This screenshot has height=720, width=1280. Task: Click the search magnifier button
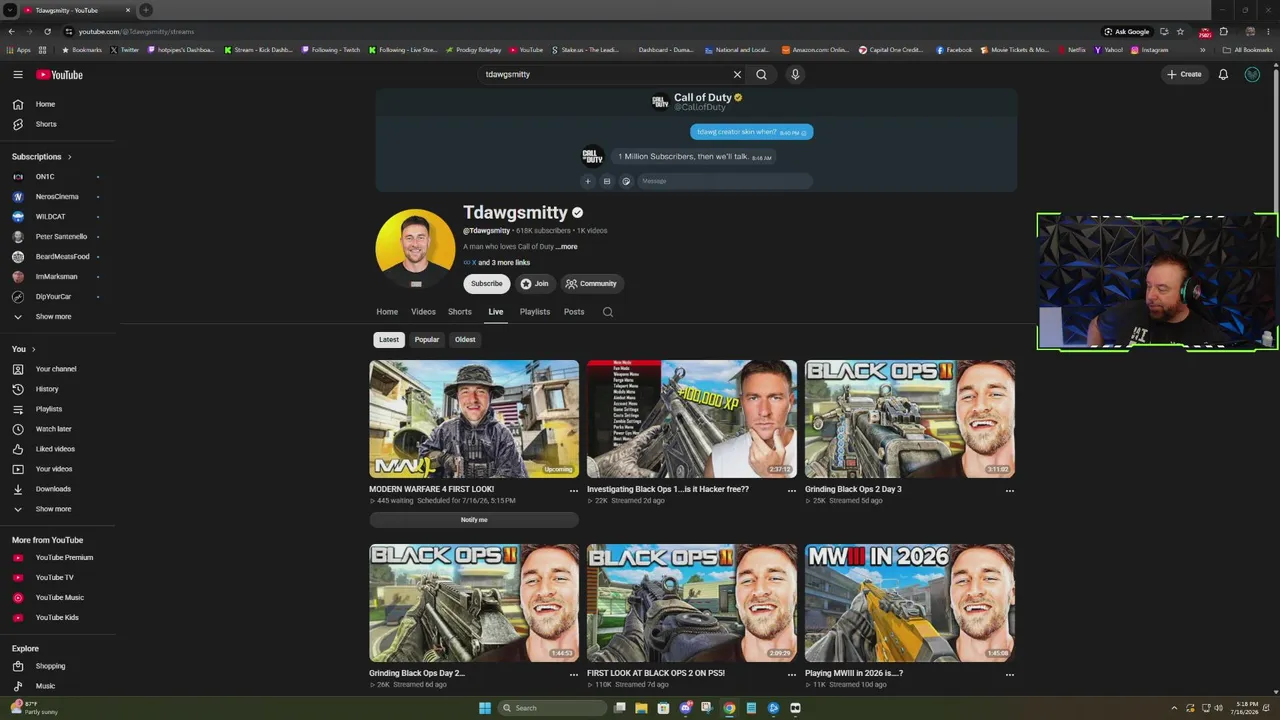point(761,74)
